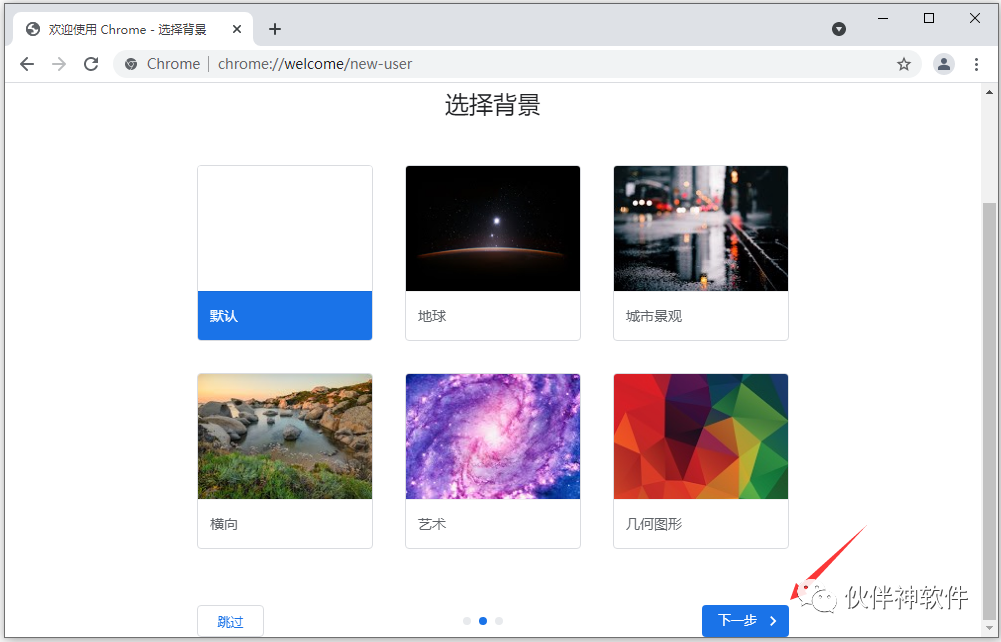
Task: Open the Chrome three-dot menu
Action: click(x=977, y=63)
